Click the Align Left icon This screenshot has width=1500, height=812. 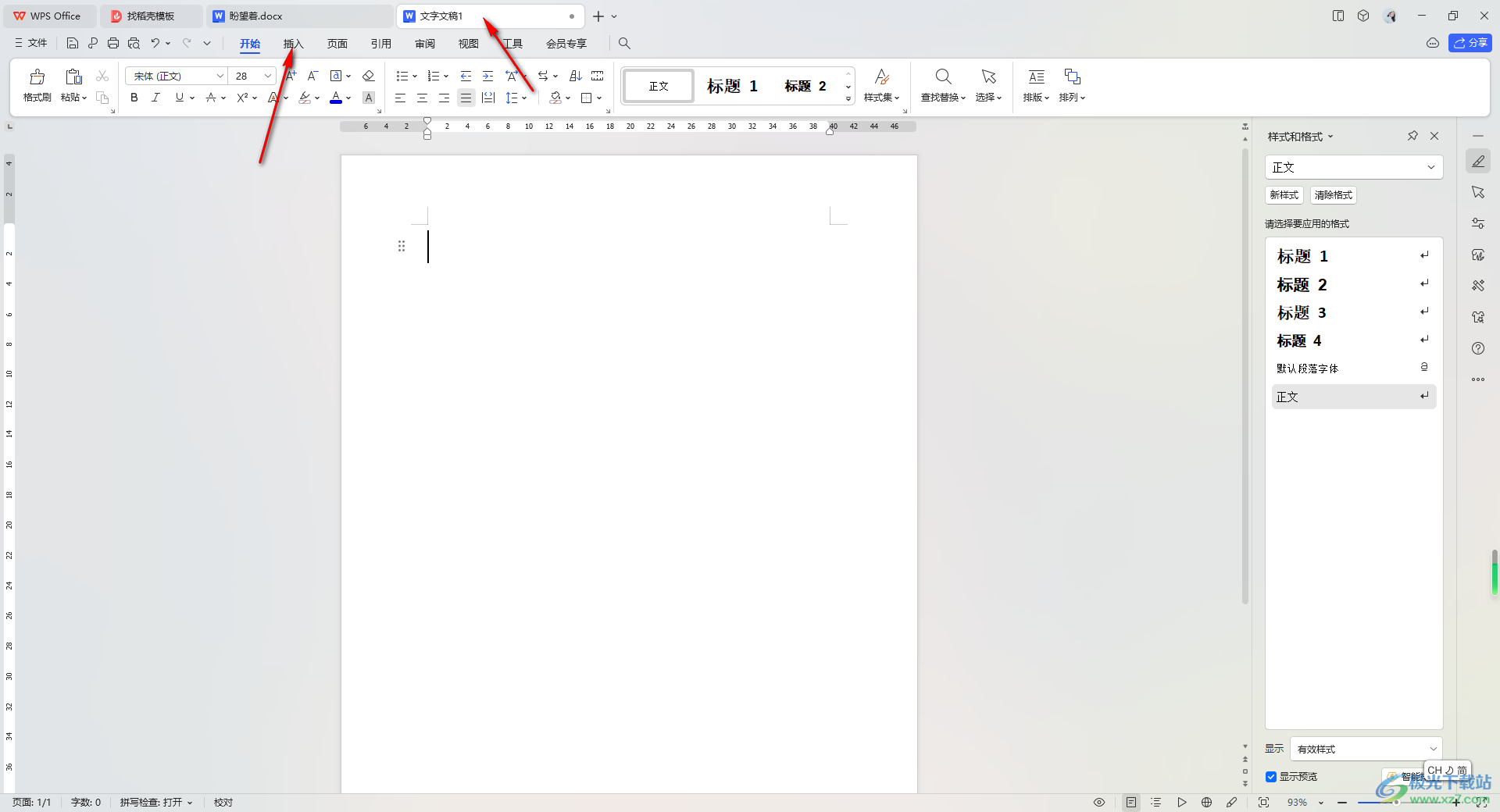click(400, 98)
